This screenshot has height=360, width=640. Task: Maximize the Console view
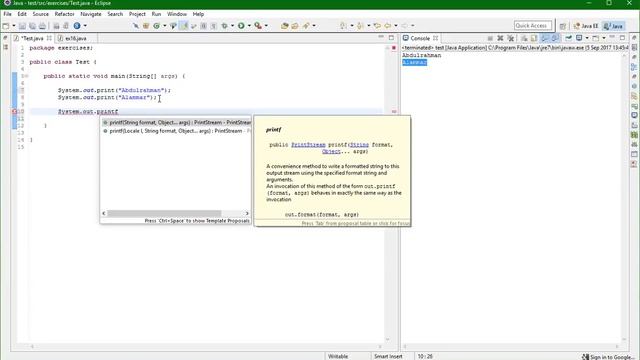[x=622, y=38]
